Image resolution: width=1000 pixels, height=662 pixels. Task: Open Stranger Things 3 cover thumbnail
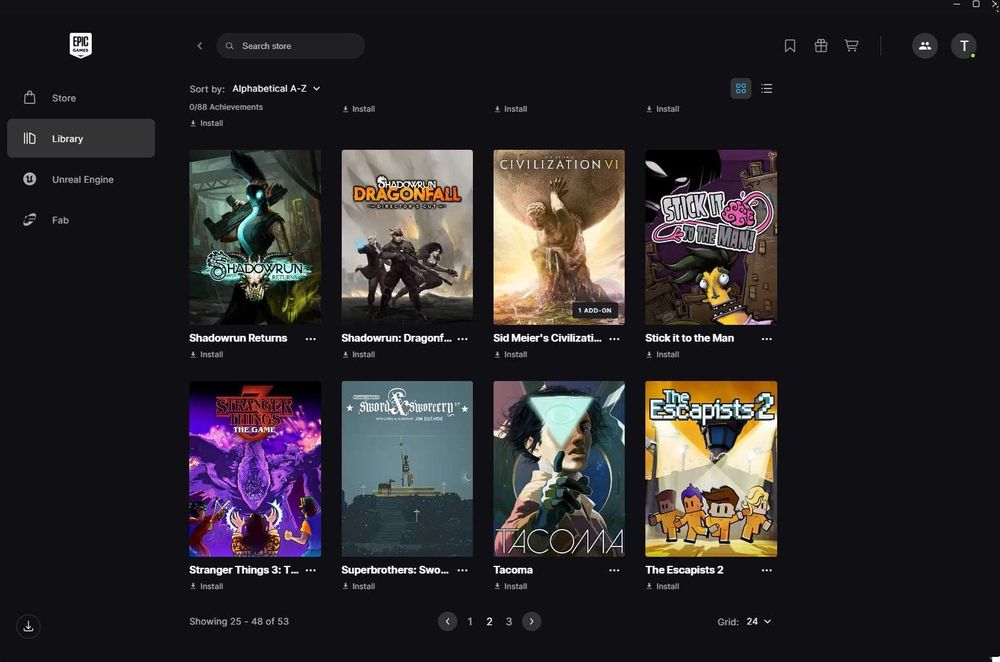(x=255, y=469)
